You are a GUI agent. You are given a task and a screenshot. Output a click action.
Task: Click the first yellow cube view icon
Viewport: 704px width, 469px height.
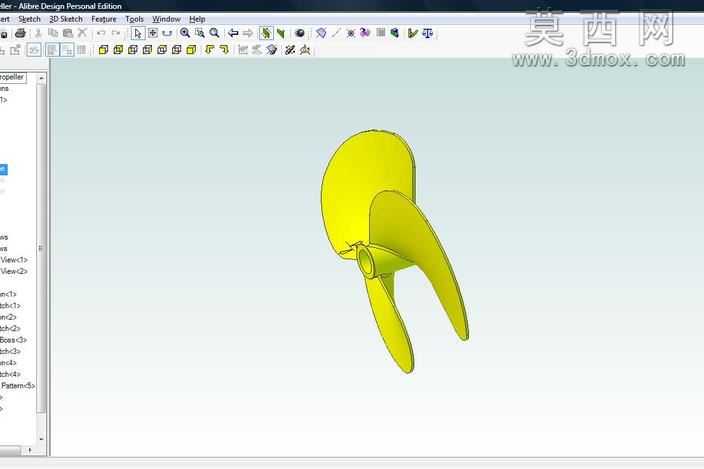103,50
